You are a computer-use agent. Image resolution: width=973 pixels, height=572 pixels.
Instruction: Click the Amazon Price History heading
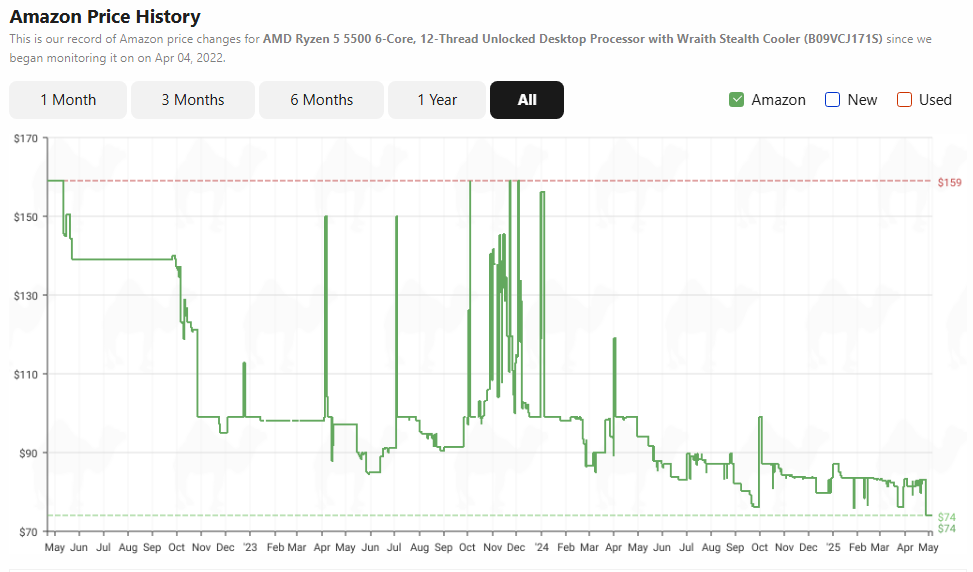[105, 17]
